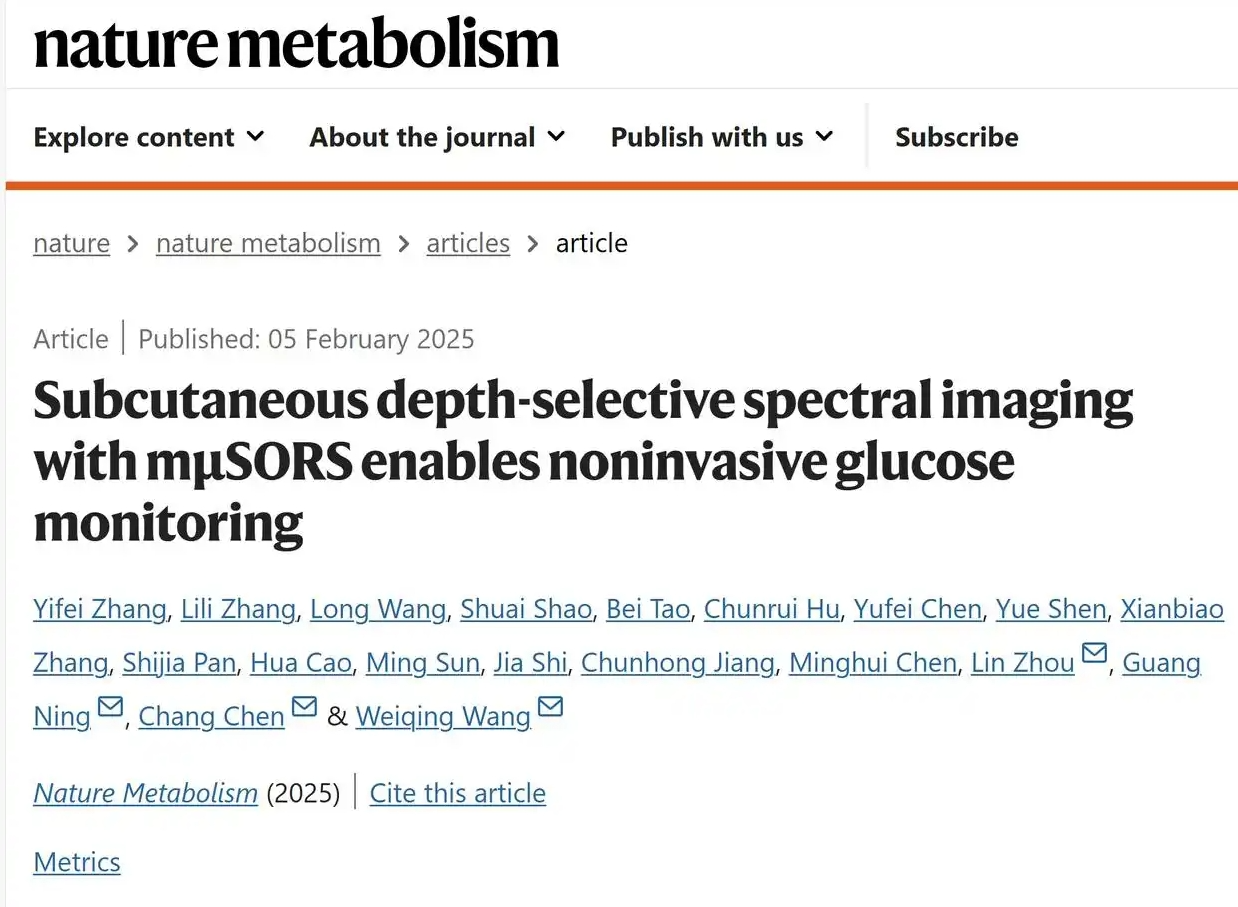
Task: Navigate to articles breadcrumb
Action: (x=468, y=243)
